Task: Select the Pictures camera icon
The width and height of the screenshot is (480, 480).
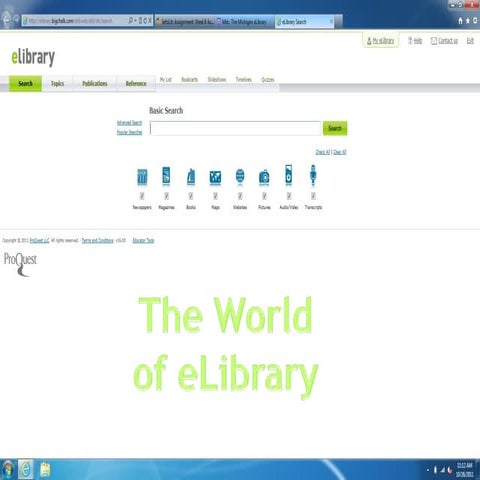Action: 264,177
